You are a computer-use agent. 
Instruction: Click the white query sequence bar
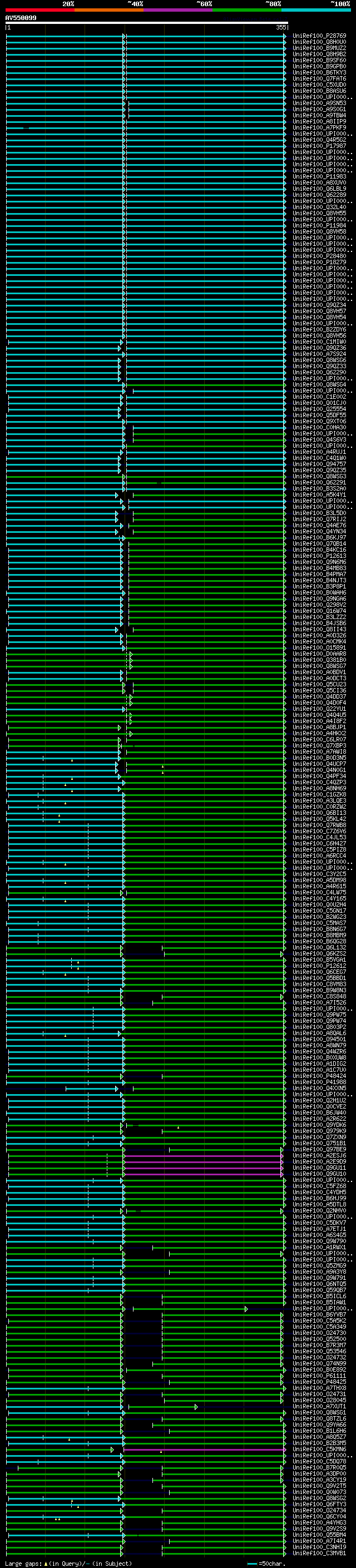click(x=147, y=23)
